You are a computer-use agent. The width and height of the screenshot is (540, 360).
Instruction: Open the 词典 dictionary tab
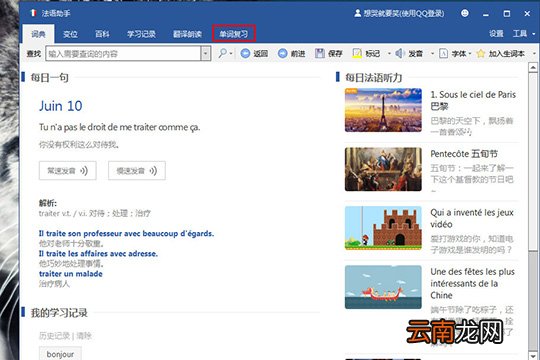click(38, 34)
